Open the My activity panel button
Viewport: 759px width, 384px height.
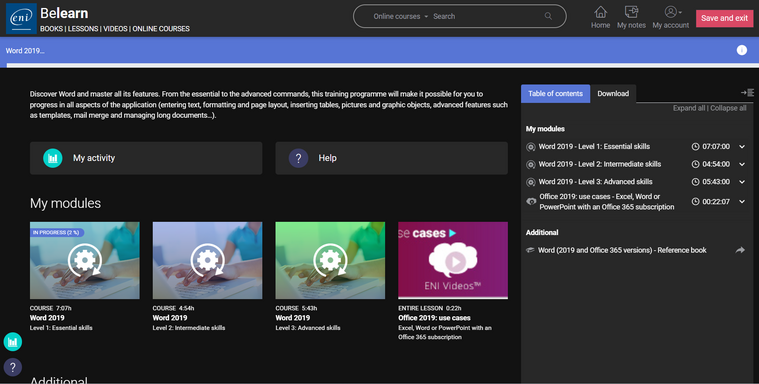click(x=146, y=158)
